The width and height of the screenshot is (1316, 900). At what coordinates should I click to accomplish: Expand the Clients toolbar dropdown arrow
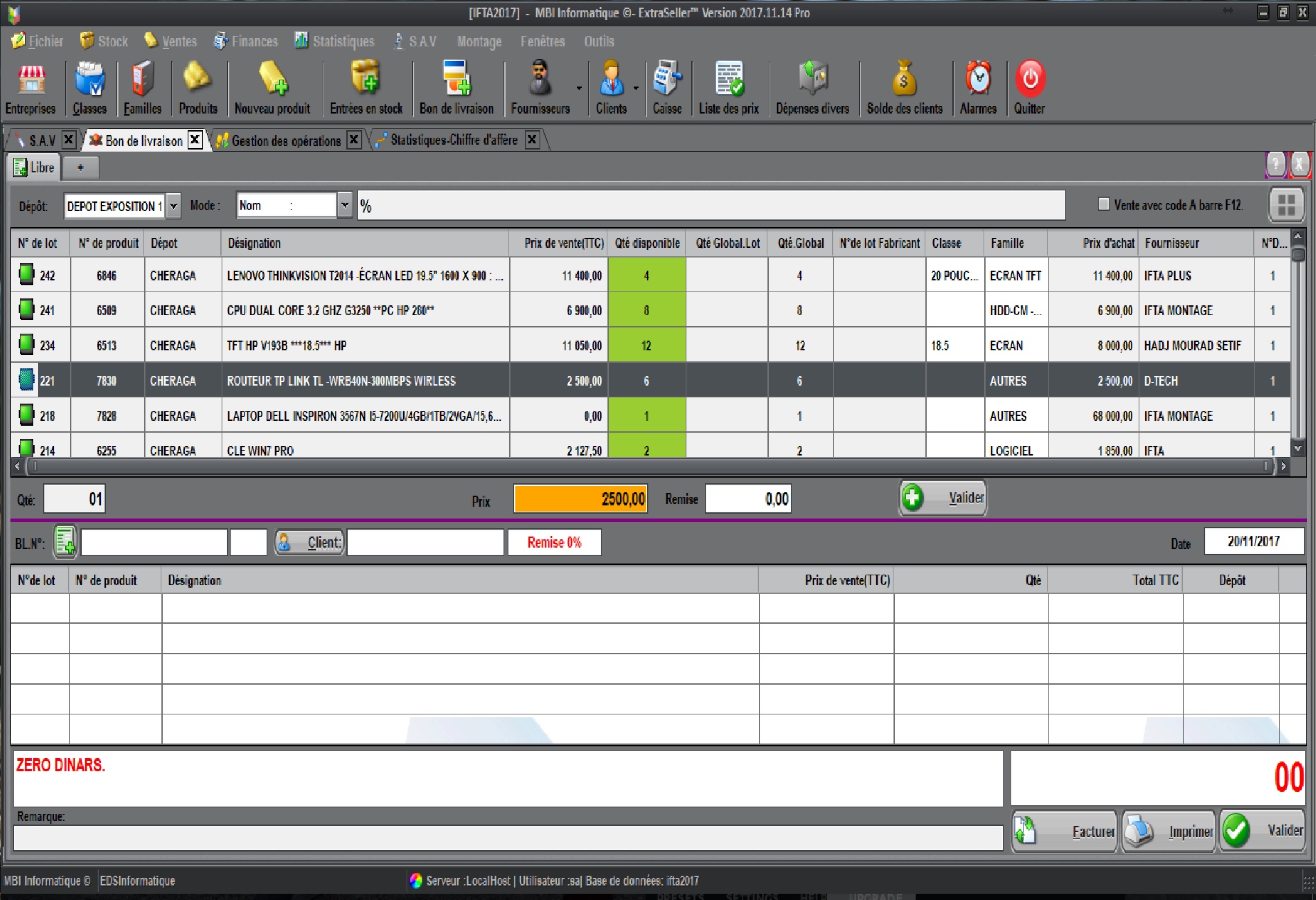(636, 89)
